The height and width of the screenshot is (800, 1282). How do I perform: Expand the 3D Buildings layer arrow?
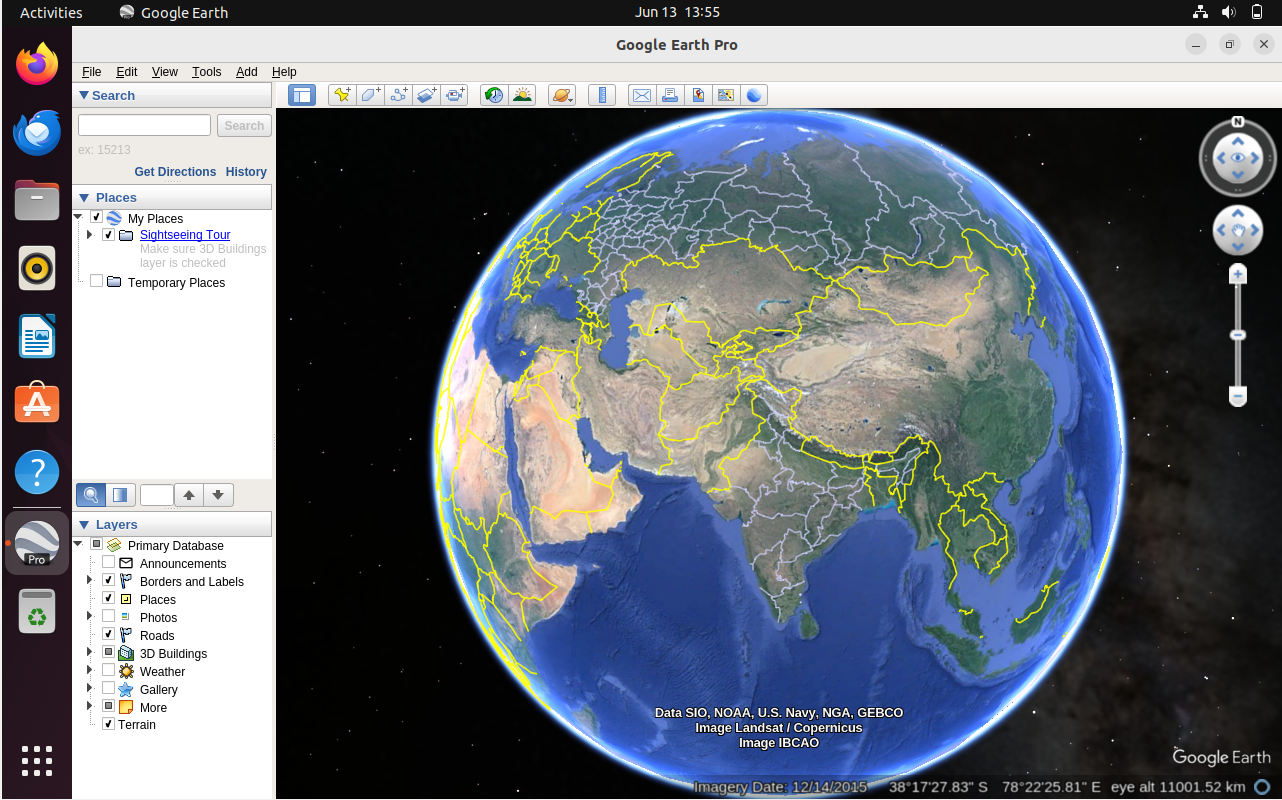coord(90,653)
